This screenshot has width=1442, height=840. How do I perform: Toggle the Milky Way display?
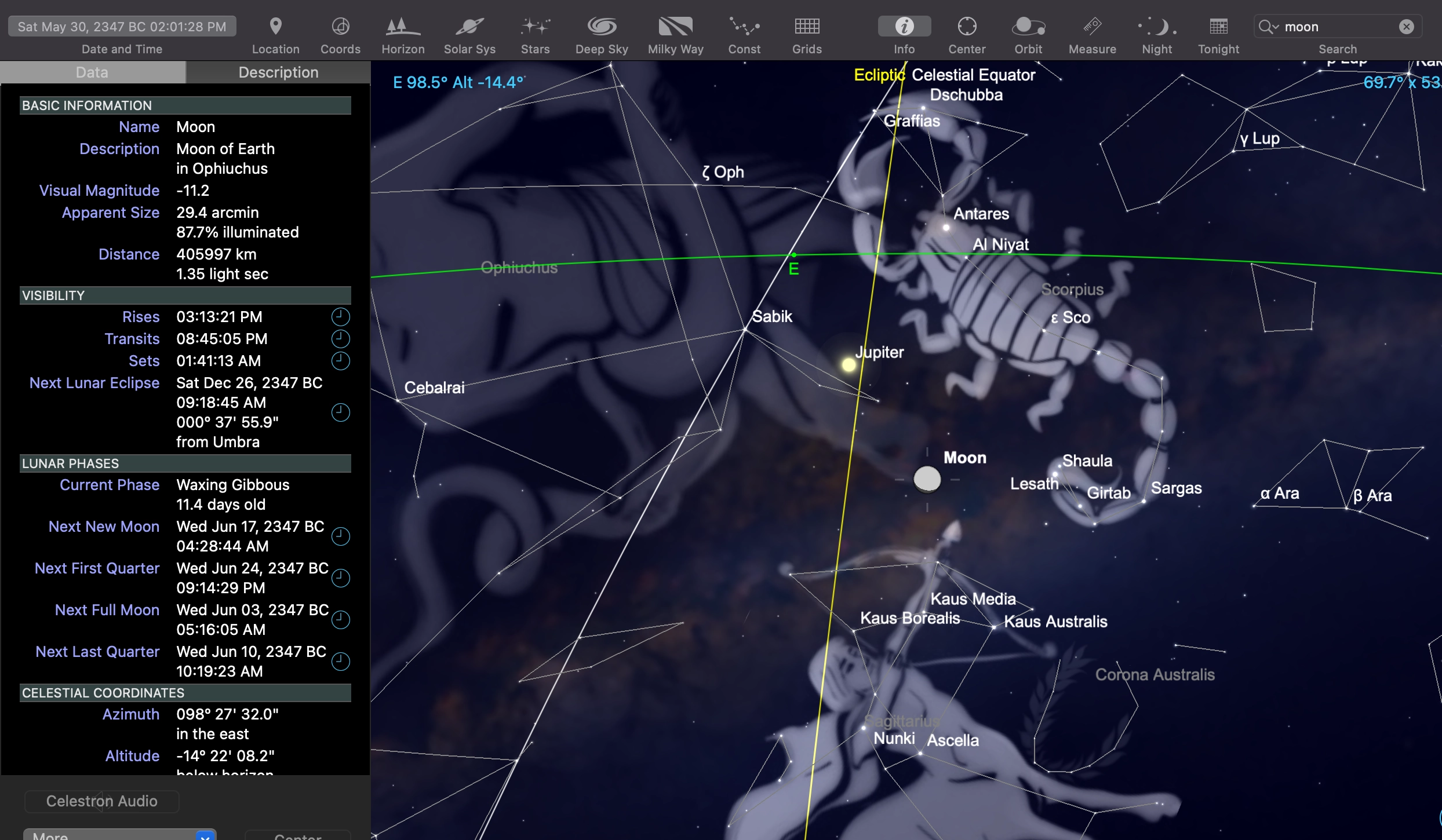pyautogui.click(x=675, y=27)
